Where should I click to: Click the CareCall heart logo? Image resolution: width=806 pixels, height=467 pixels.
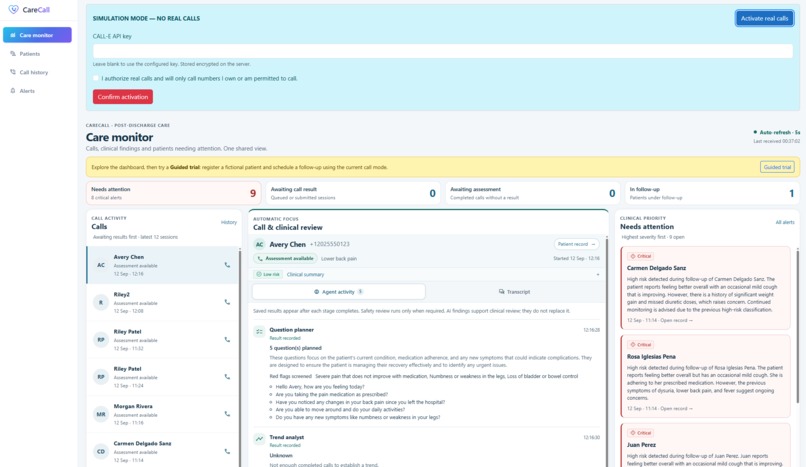(14, 9)
